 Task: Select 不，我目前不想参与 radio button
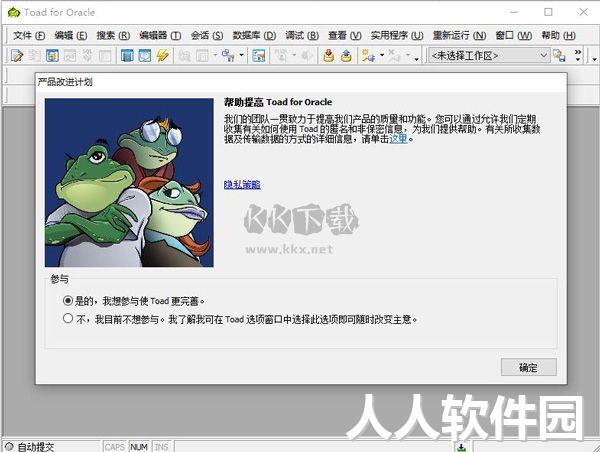[x=68, y=318]
